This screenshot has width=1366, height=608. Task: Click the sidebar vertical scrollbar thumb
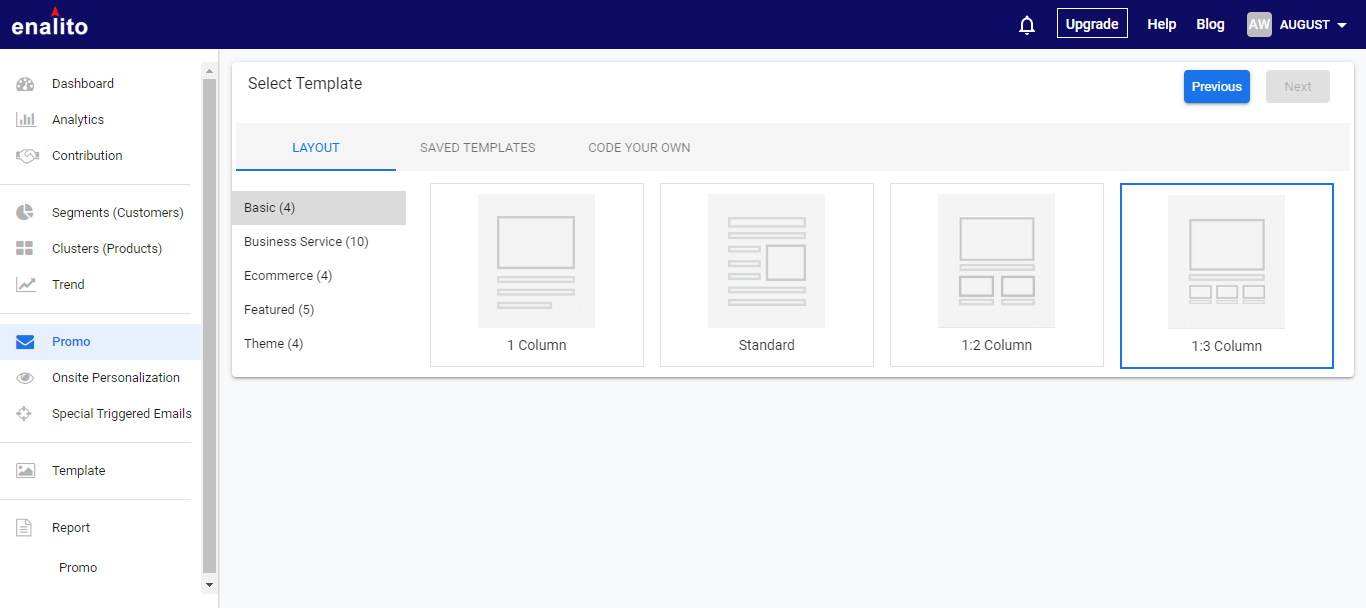point(209,325)
